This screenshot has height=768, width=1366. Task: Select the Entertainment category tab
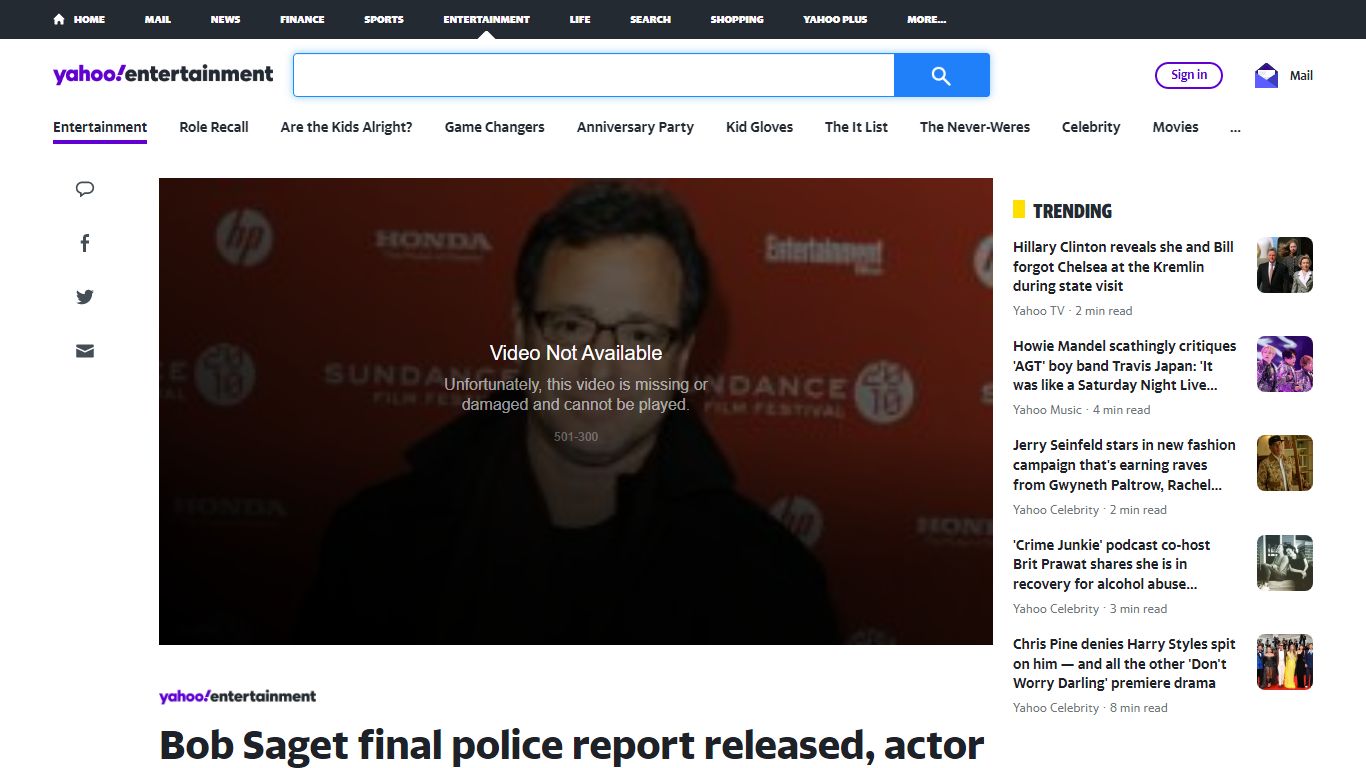pyautogui.click(x=100, y=127)
